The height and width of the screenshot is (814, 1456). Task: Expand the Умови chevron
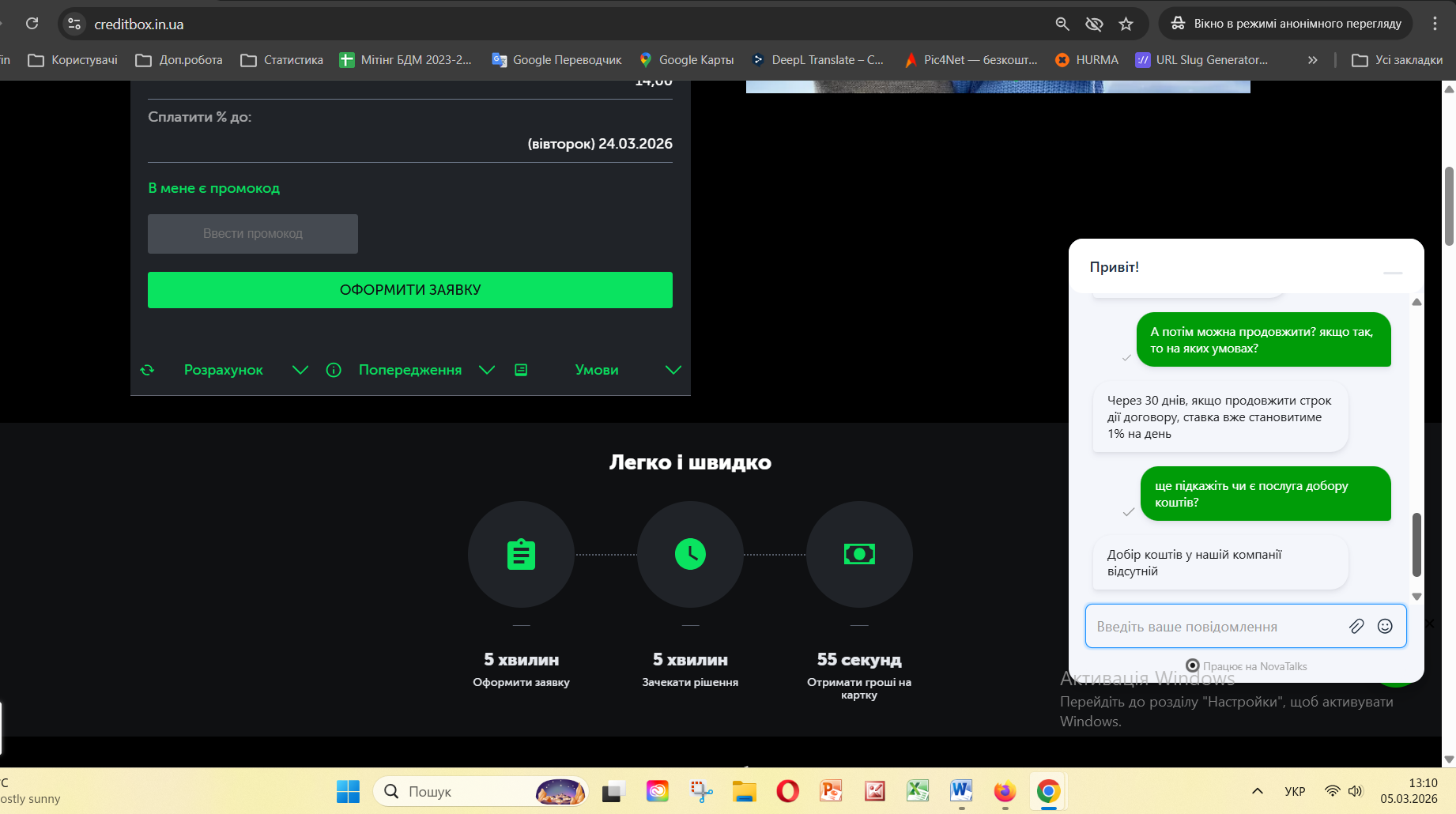click(x=673, y=370)
